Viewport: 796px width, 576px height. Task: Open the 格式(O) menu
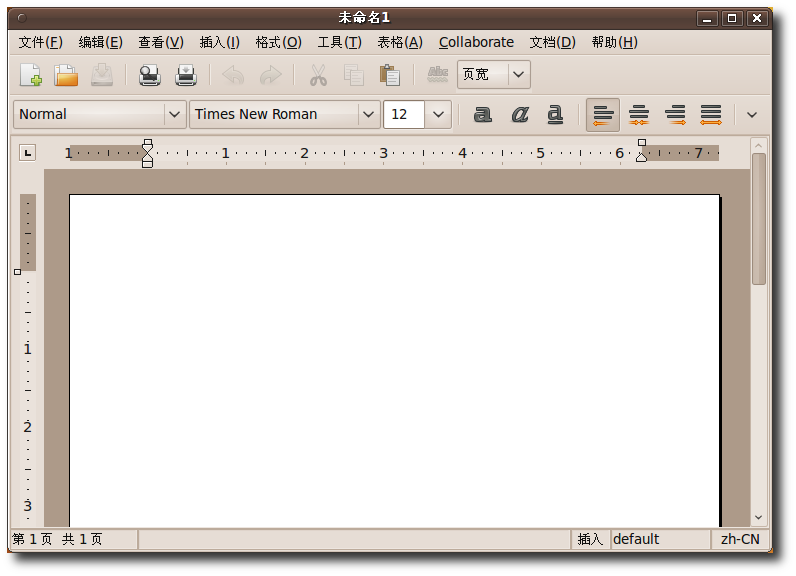pyautogui.click(x=279, y=42)
